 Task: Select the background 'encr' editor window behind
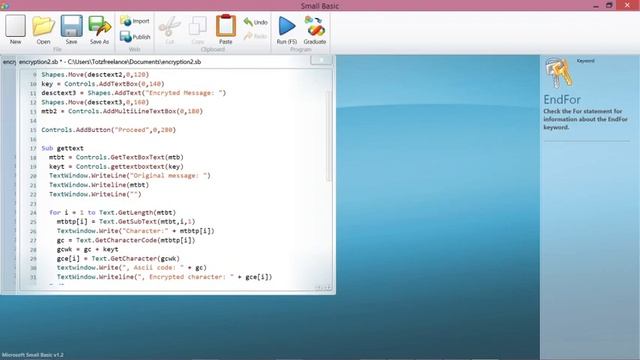click(x=9, y=62)
